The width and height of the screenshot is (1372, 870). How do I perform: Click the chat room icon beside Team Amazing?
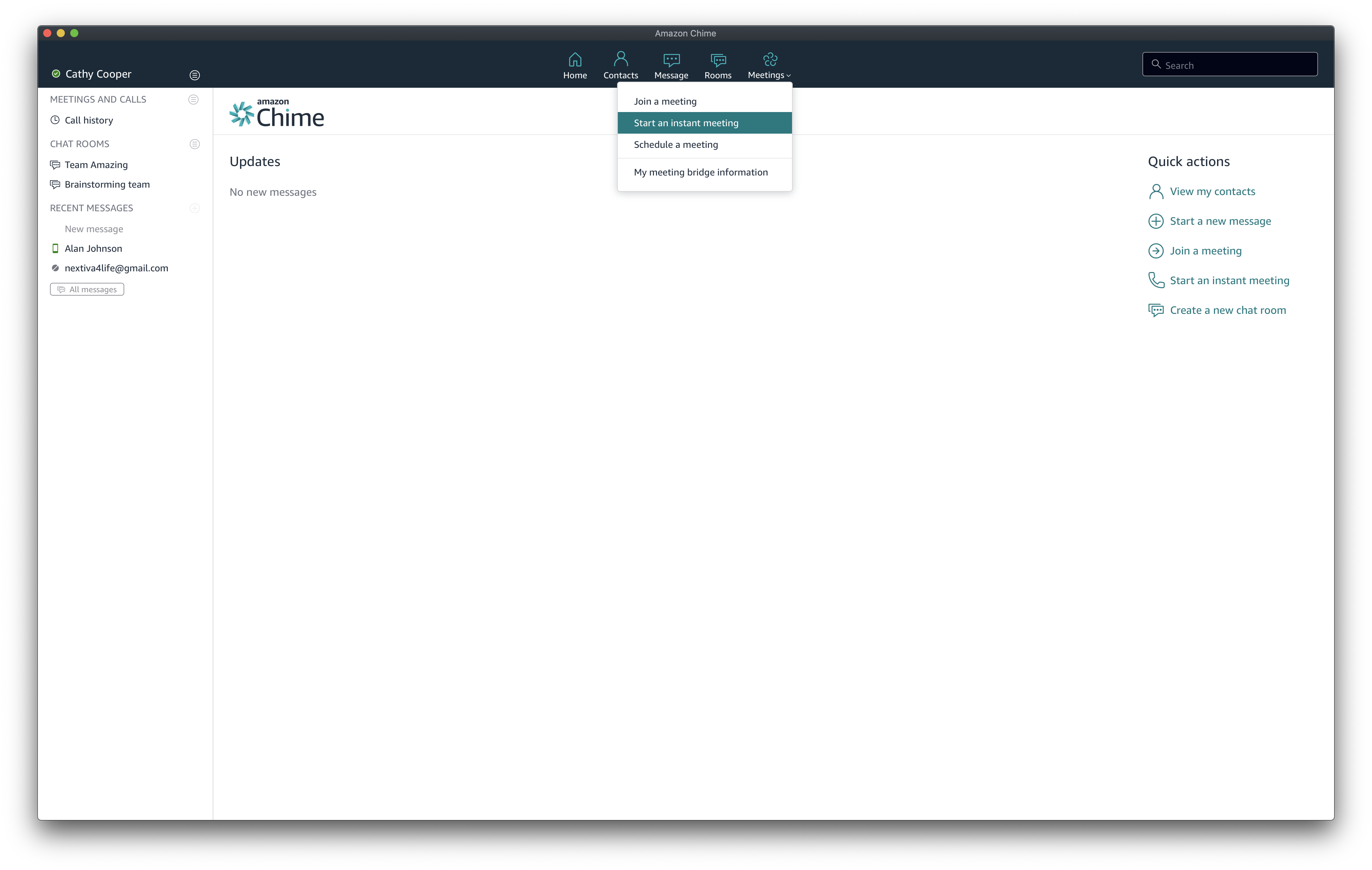pyautogui.click(x=55, y=165)
